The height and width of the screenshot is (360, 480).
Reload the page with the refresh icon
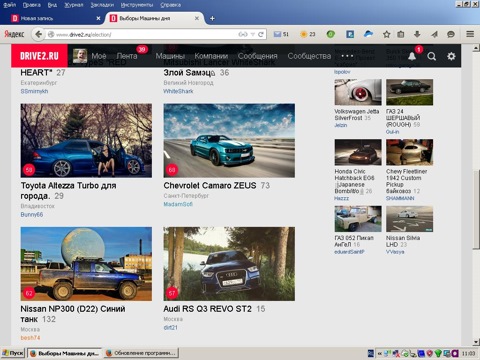pos(261,34)
